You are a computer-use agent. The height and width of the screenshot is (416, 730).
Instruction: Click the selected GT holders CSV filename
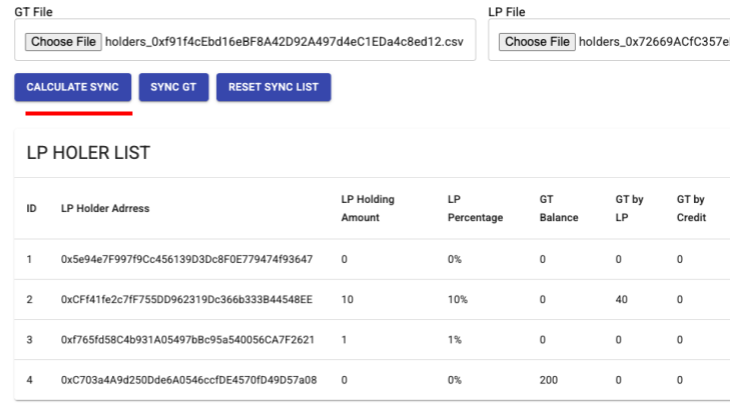[x=285, y=42]
